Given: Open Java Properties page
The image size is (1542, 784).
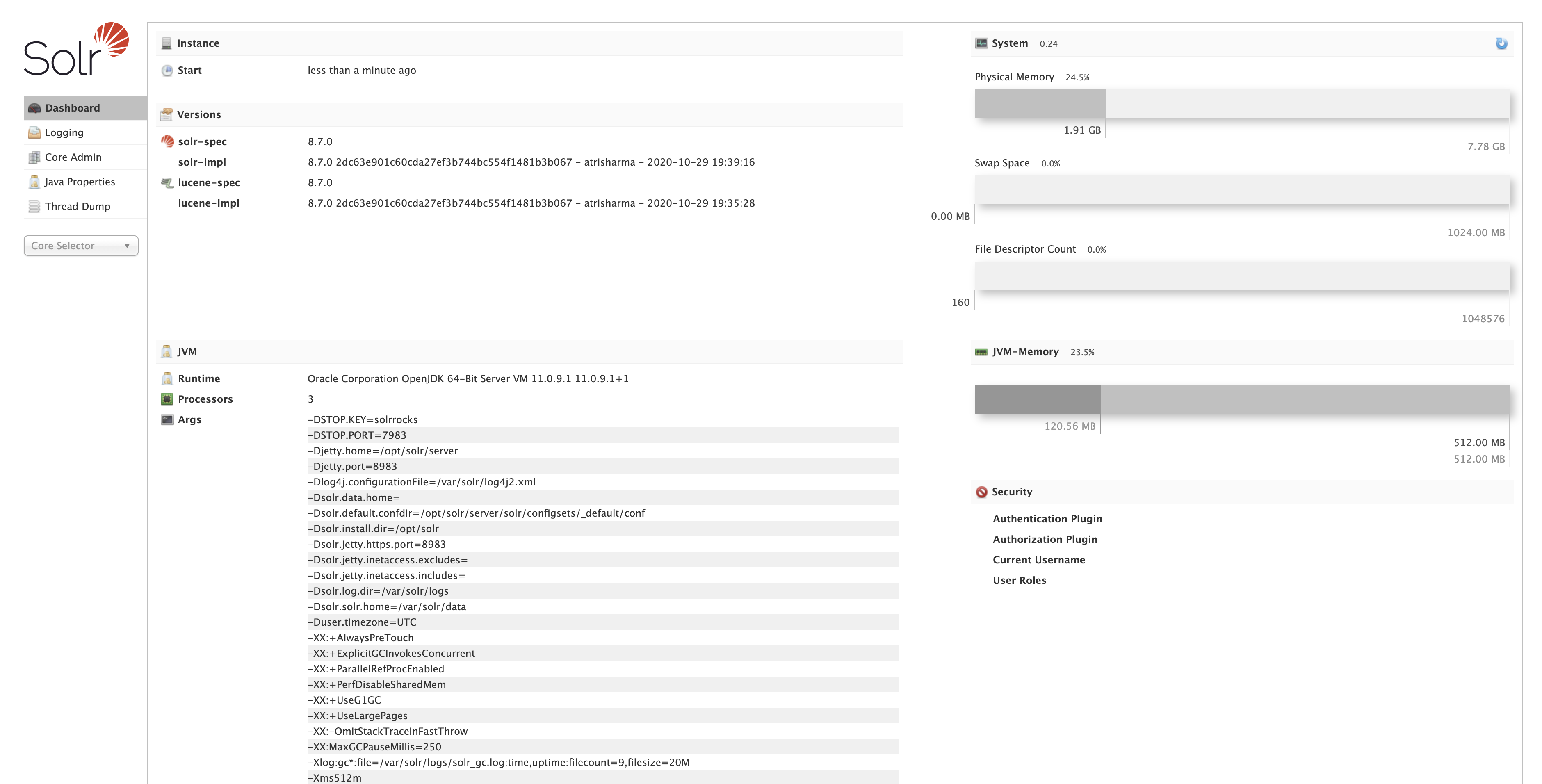Looking at the screenshot, I should [x=85, y=182].
